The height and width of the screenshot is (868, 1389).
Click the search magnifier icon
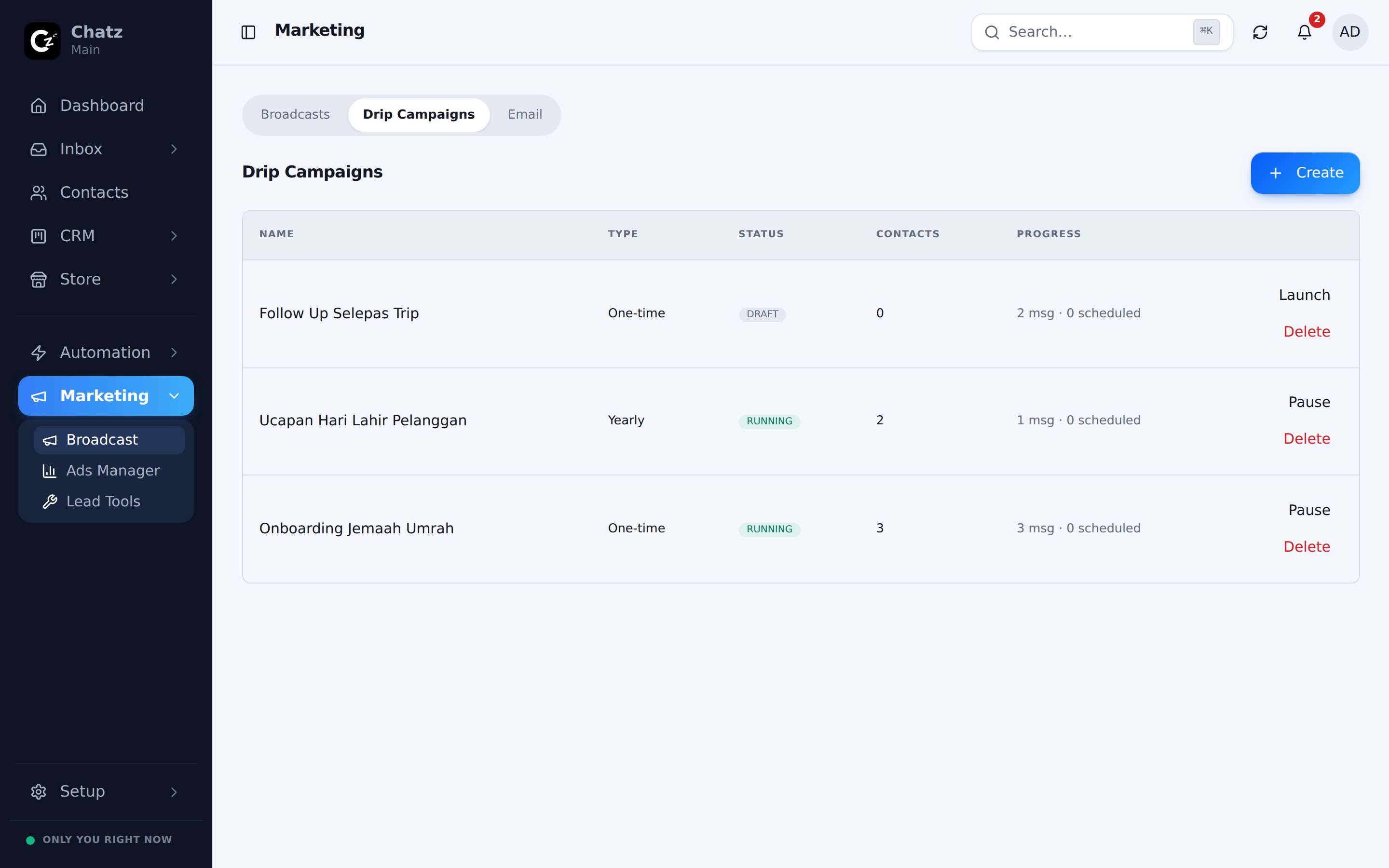[x=992, y=32]
